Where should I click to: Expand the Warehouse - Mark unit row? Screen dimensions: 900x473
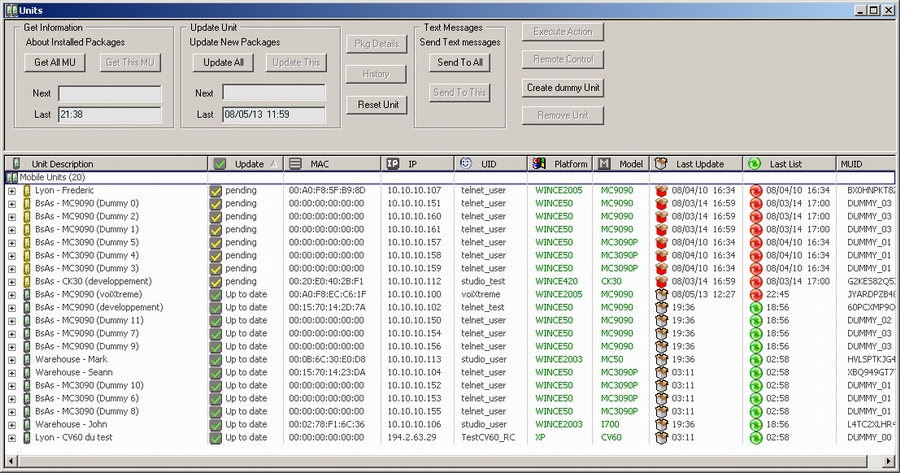12,359
